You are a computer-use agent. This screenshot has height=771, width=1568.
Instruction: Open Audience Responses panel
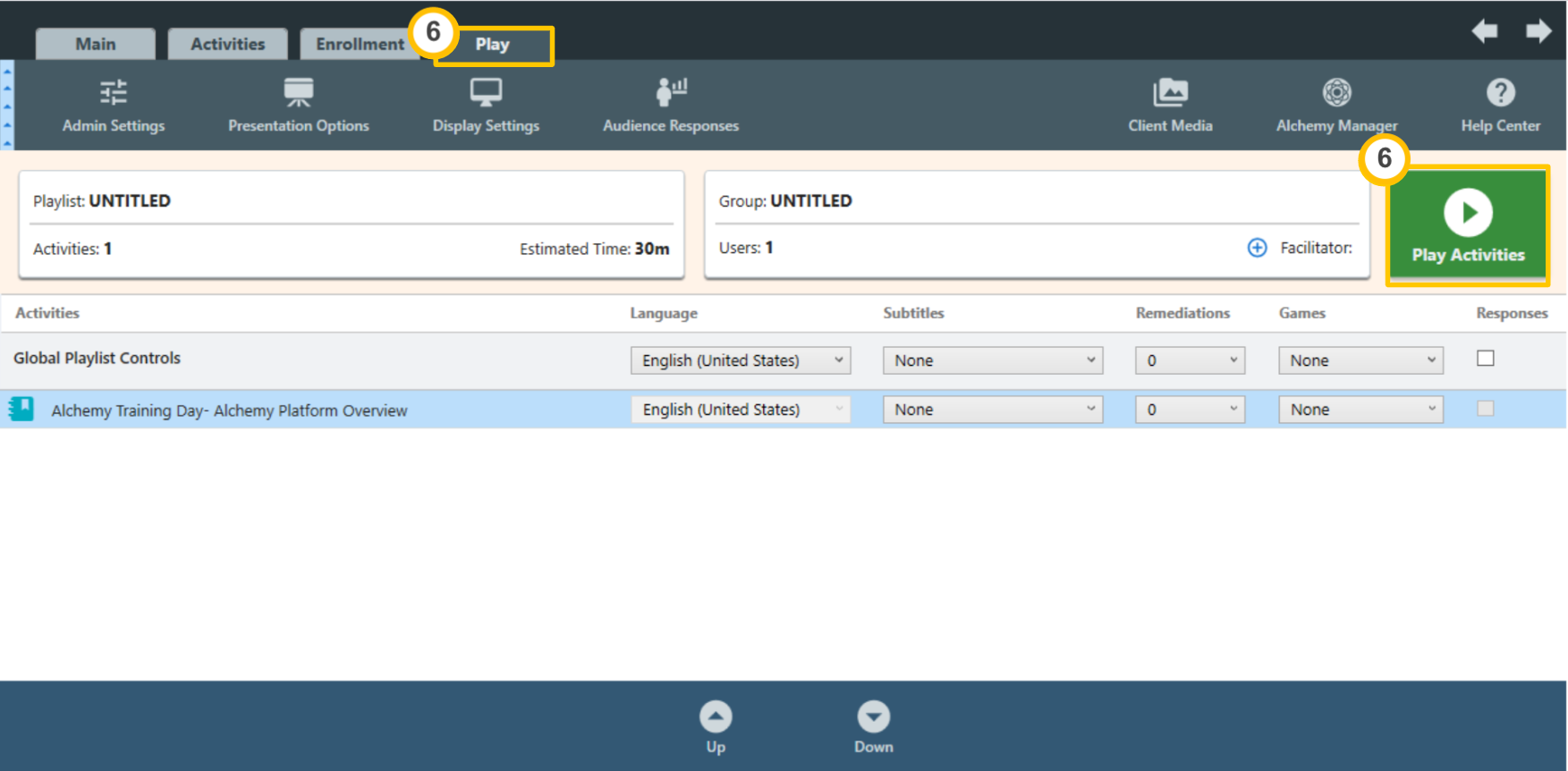tap(671, 106)
